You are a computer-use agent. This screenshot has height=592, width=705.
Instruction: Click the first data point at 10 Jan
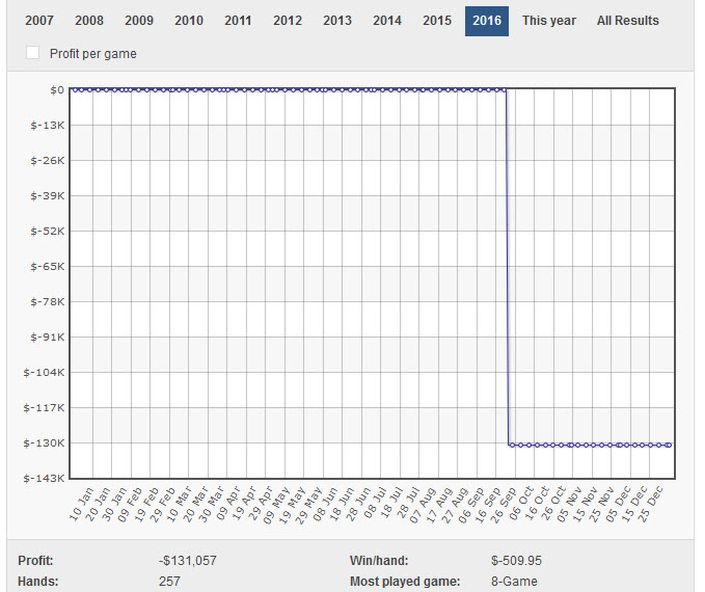(74, 90)
